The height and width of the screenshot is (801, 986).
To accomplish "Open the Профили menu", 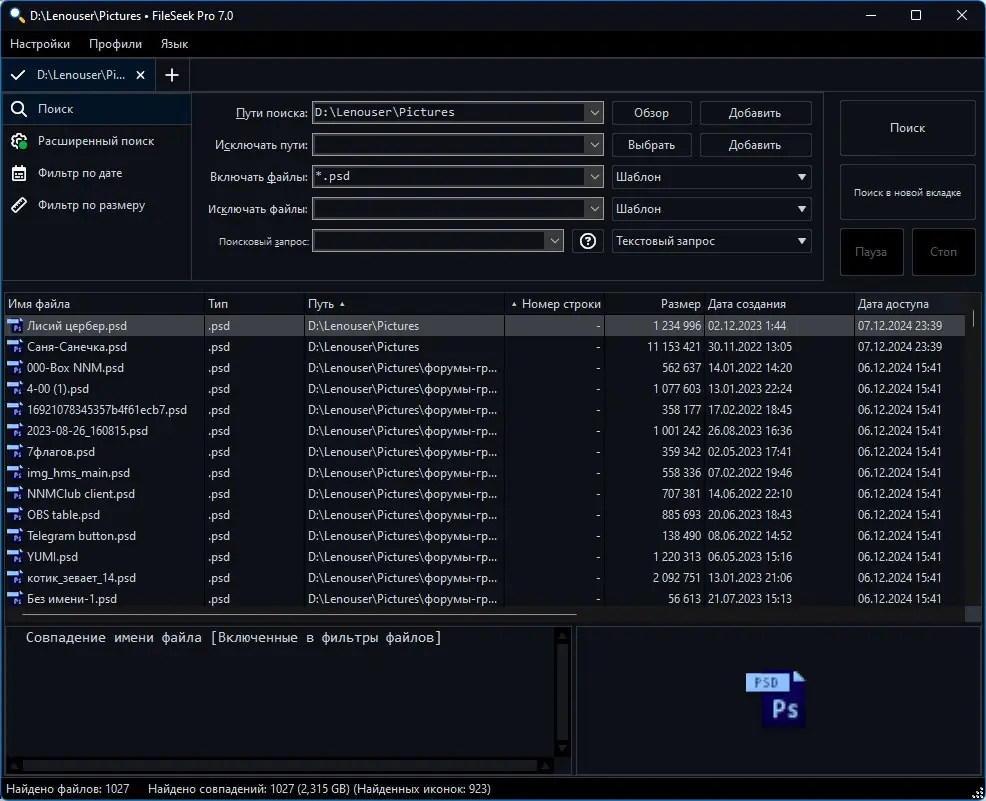I will click(x=115, y=44).
